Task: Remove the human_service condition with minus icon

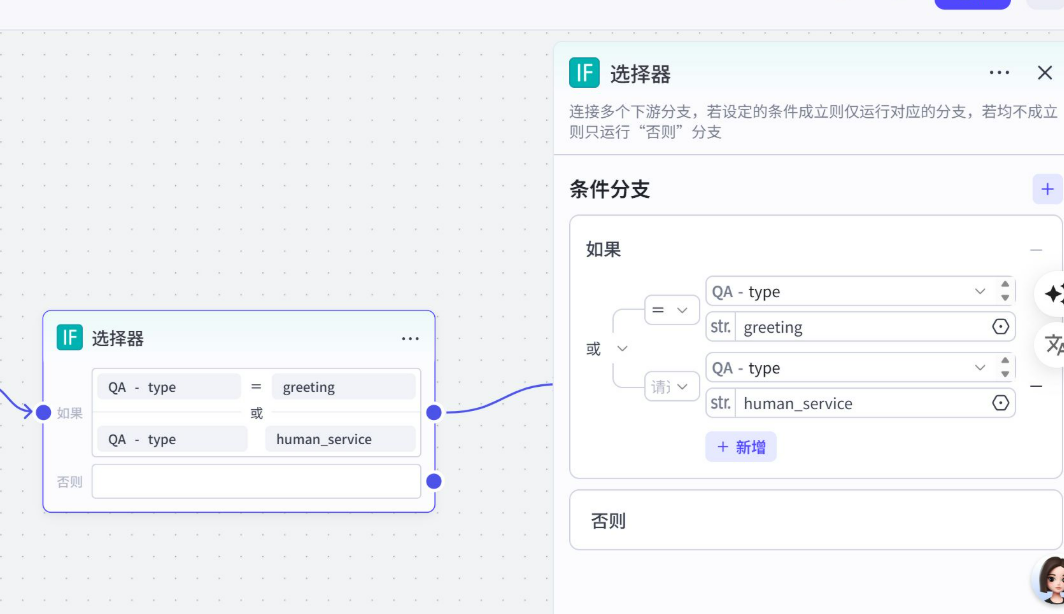Action: (1036, 386)
